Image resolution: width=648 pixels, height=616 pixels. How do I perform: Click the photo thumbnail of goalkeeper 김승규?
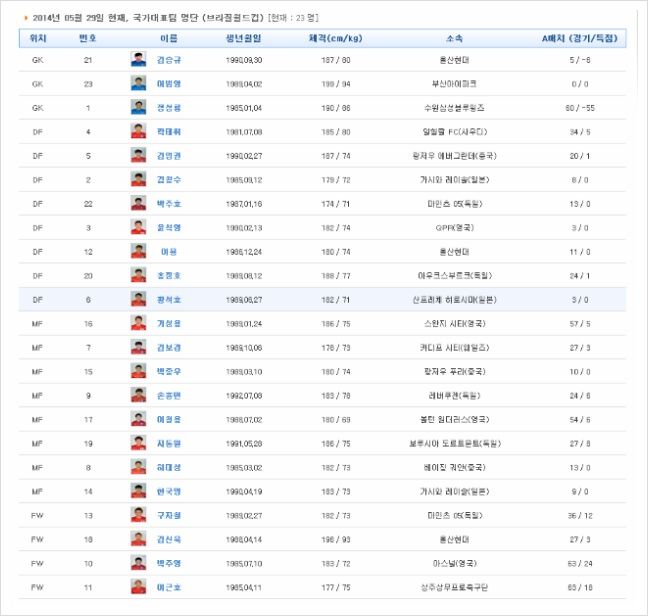[x=138, y=59]
